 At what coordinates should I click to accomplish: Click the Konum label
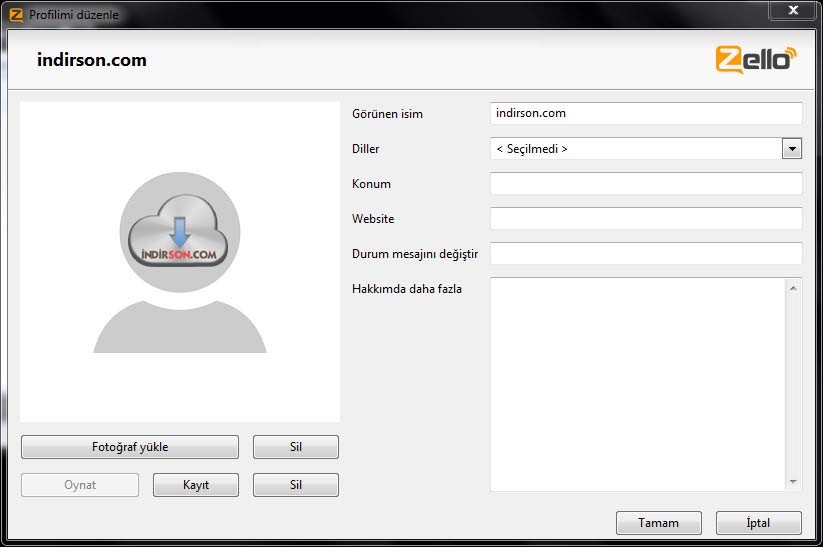click(371, 184)
